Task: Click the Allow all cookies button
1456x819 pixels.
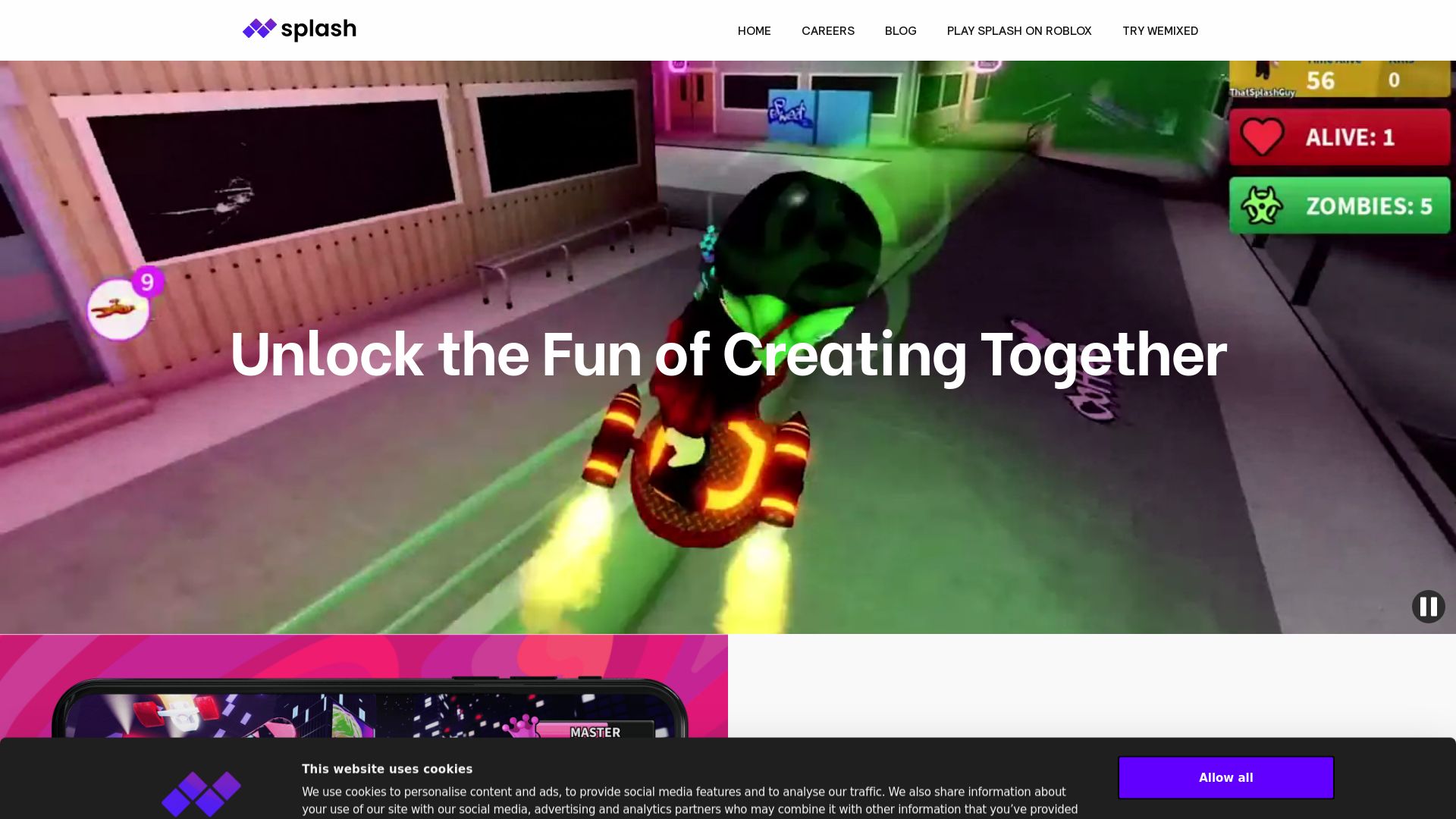Action: click(1225, 777)
